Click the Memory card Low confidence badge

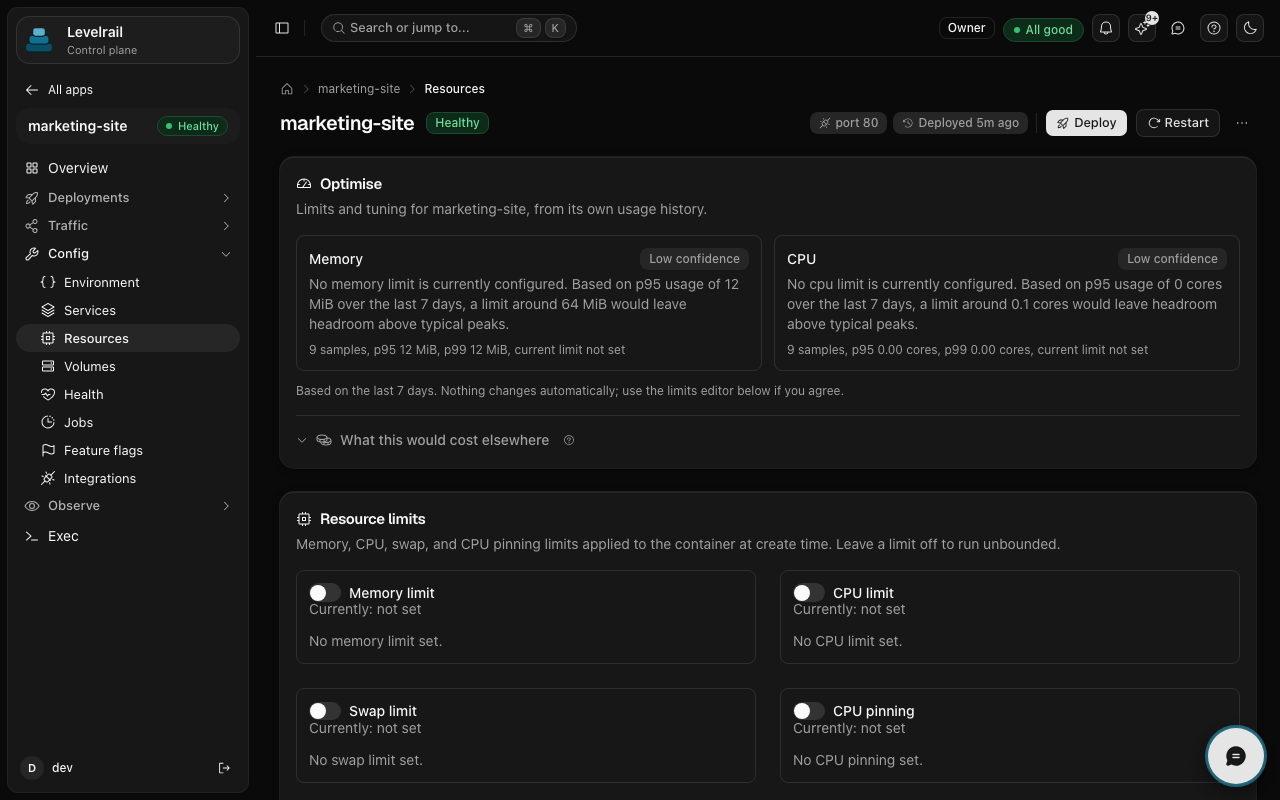(x=694, y=259)
